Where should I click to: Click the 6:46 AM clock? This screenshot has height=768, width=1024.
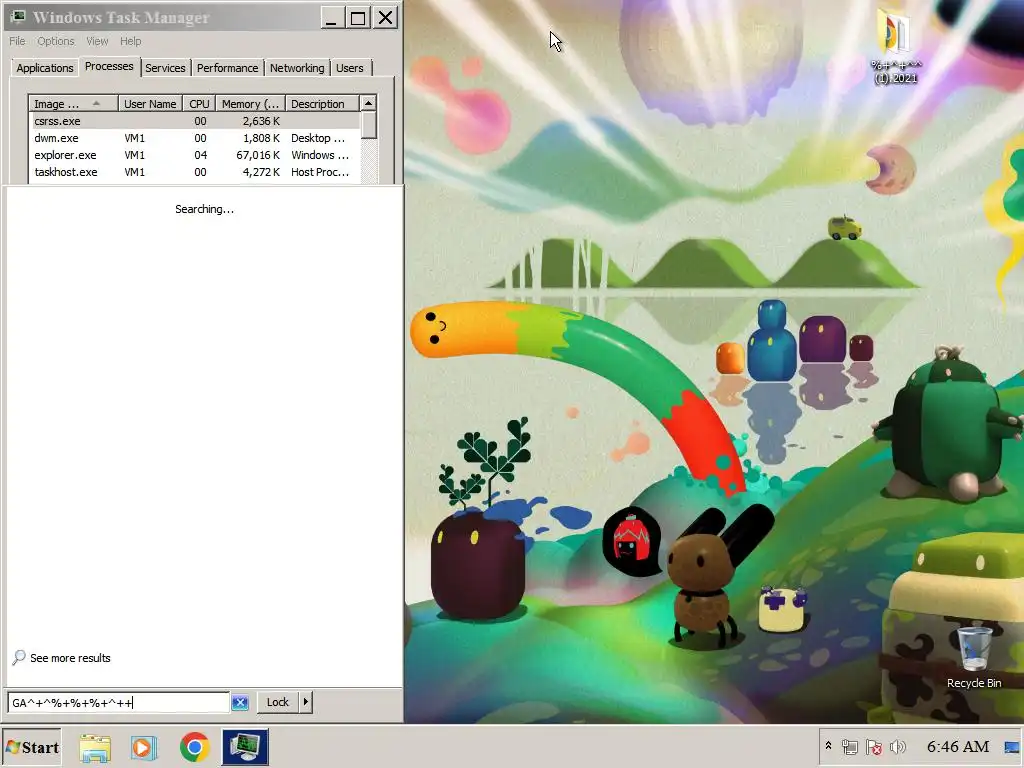coord(958,746)
